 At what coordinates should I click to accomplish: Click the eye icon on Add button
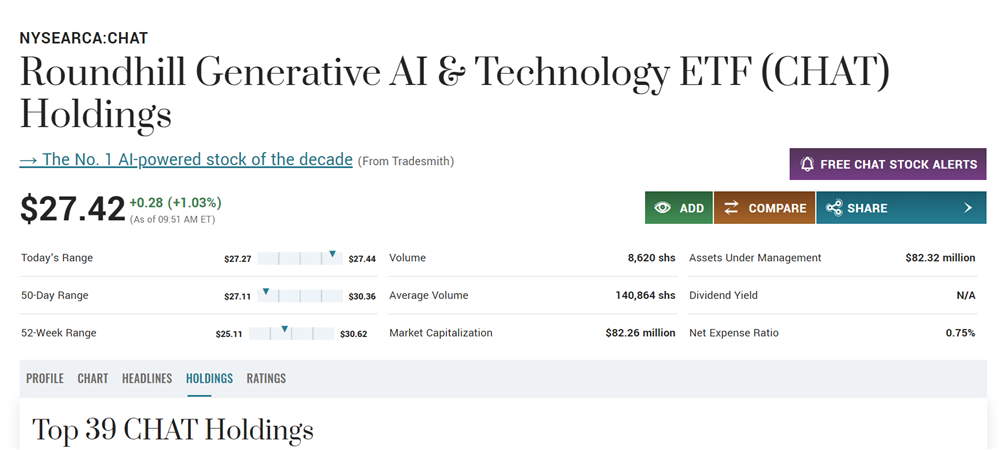[662, 208]
